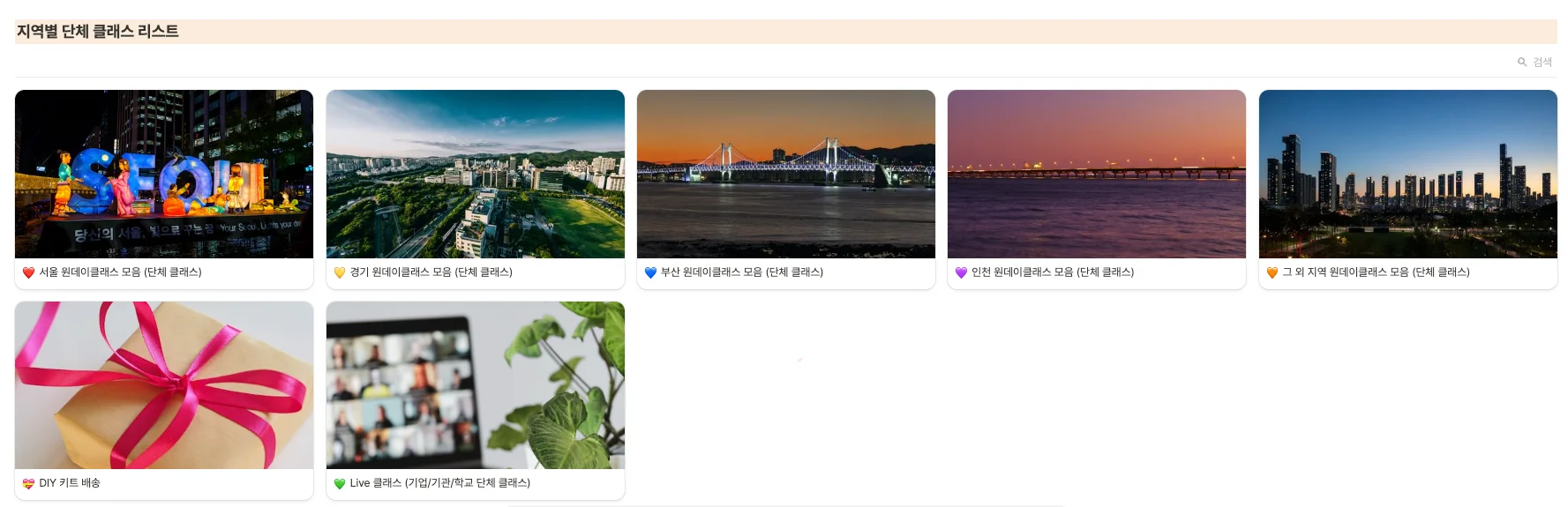1568x507 pixels.
Task: Open DIY 키트 배송 page link
Action: 70,483
